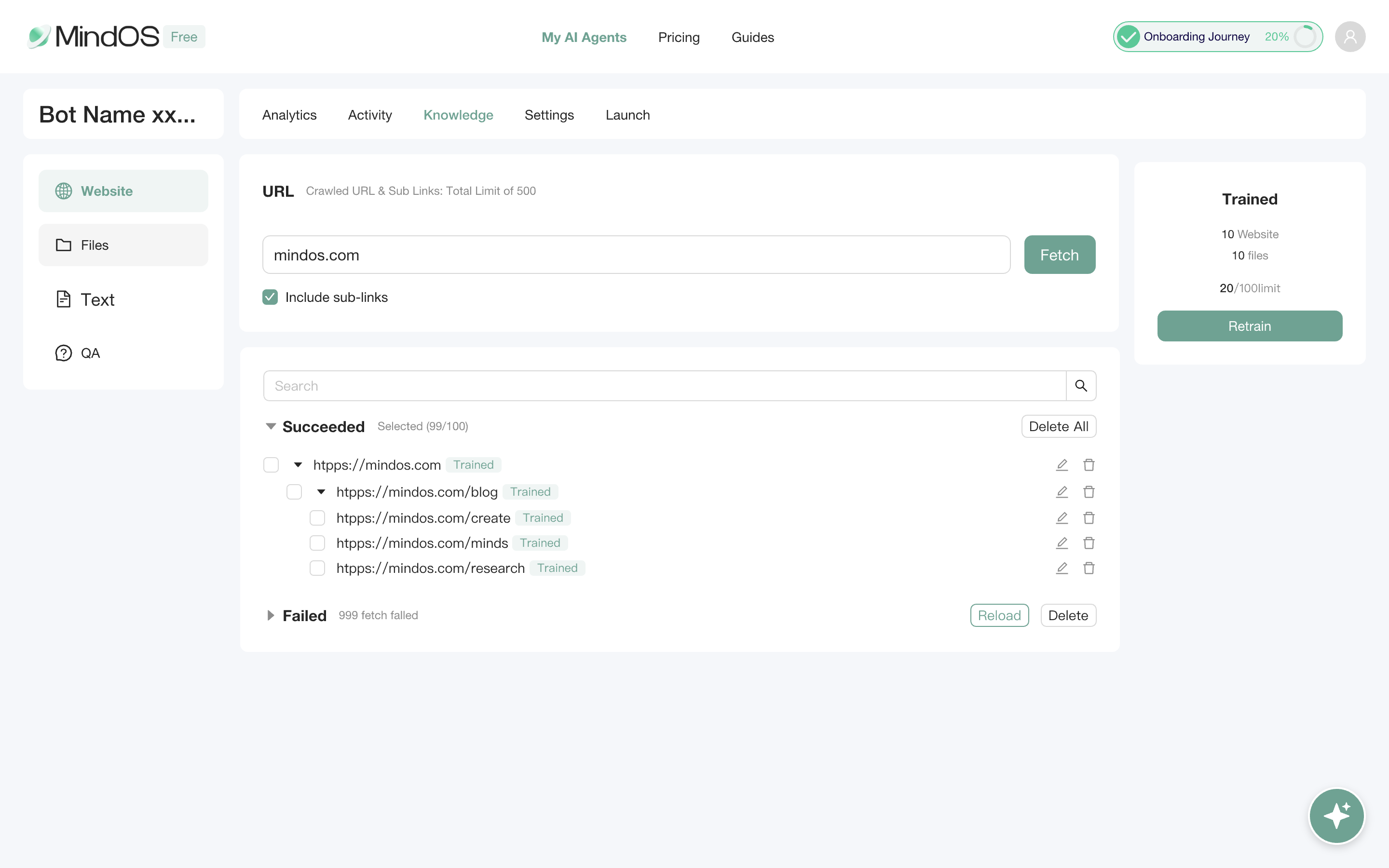Click the MindOS logo icon
Image resolution: width=1389 pixels, height=868 pixels.
(39, 37)
